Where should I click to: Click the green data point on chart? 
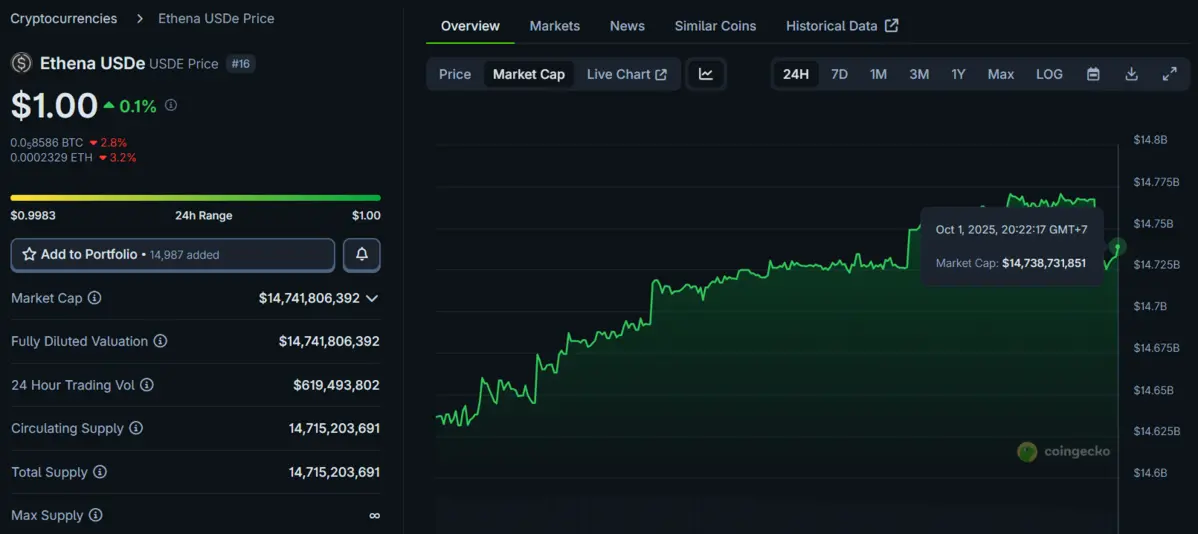coord(1118,246)
